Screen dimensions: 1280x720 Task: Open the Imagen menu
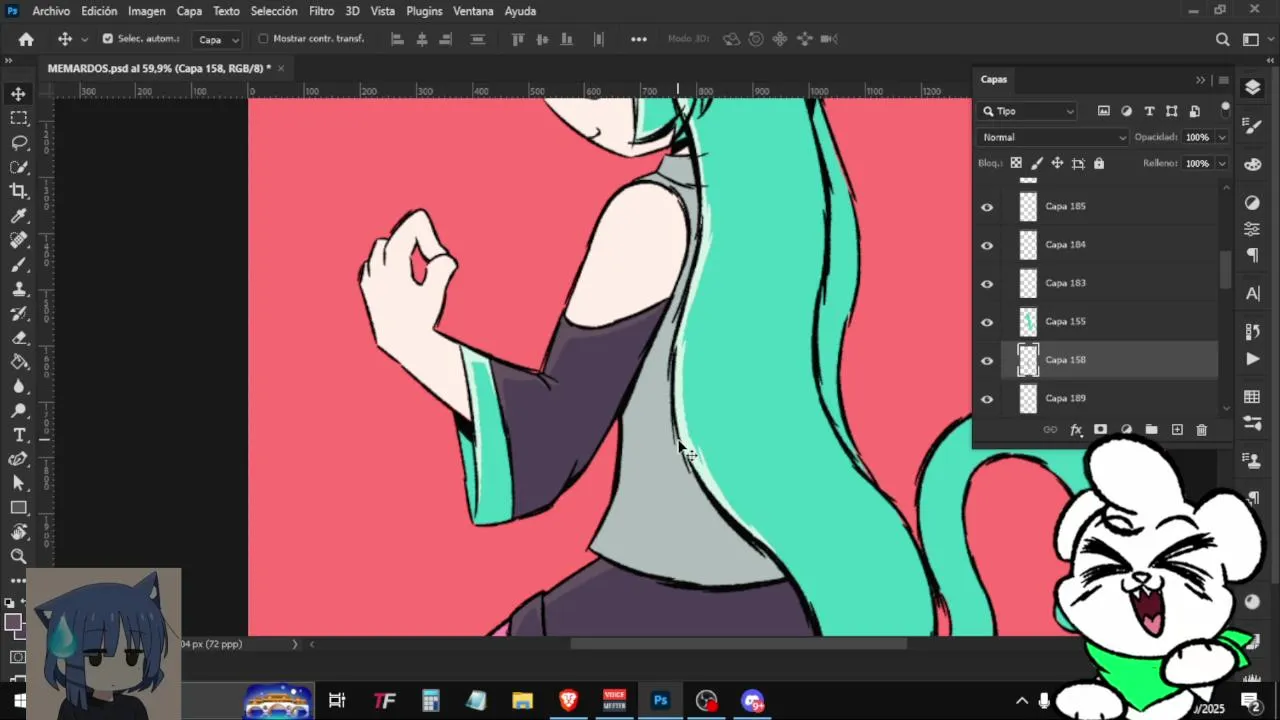point(147,11)
